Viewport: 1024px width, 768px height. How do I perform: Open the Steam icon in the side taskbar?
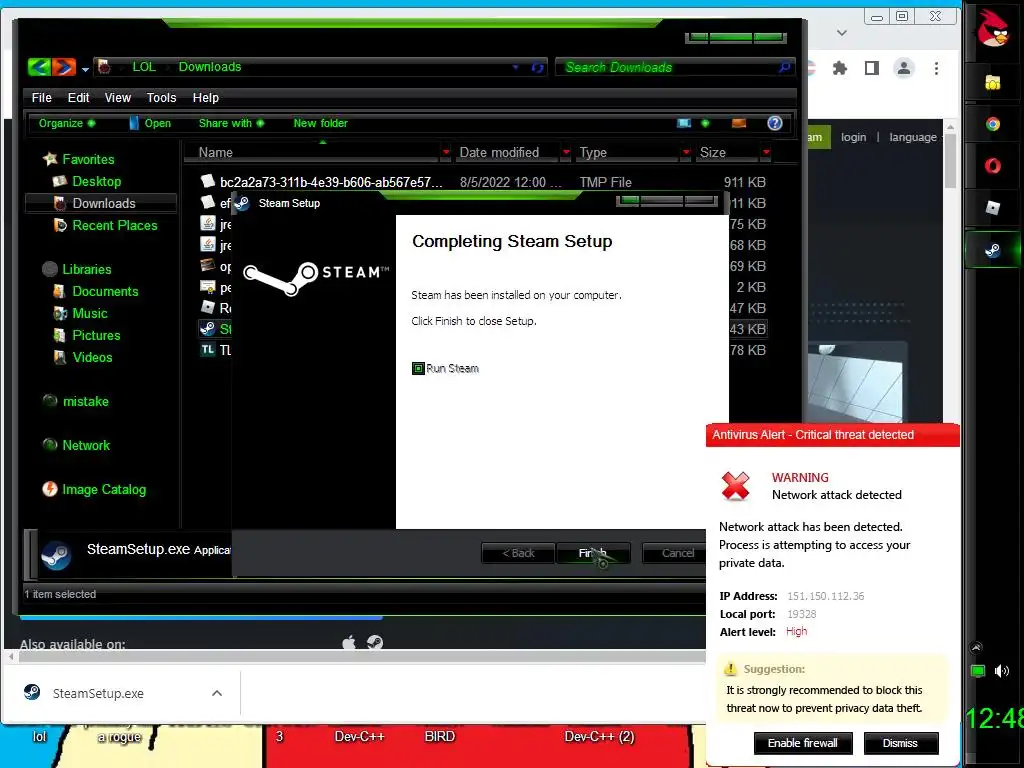993,250
